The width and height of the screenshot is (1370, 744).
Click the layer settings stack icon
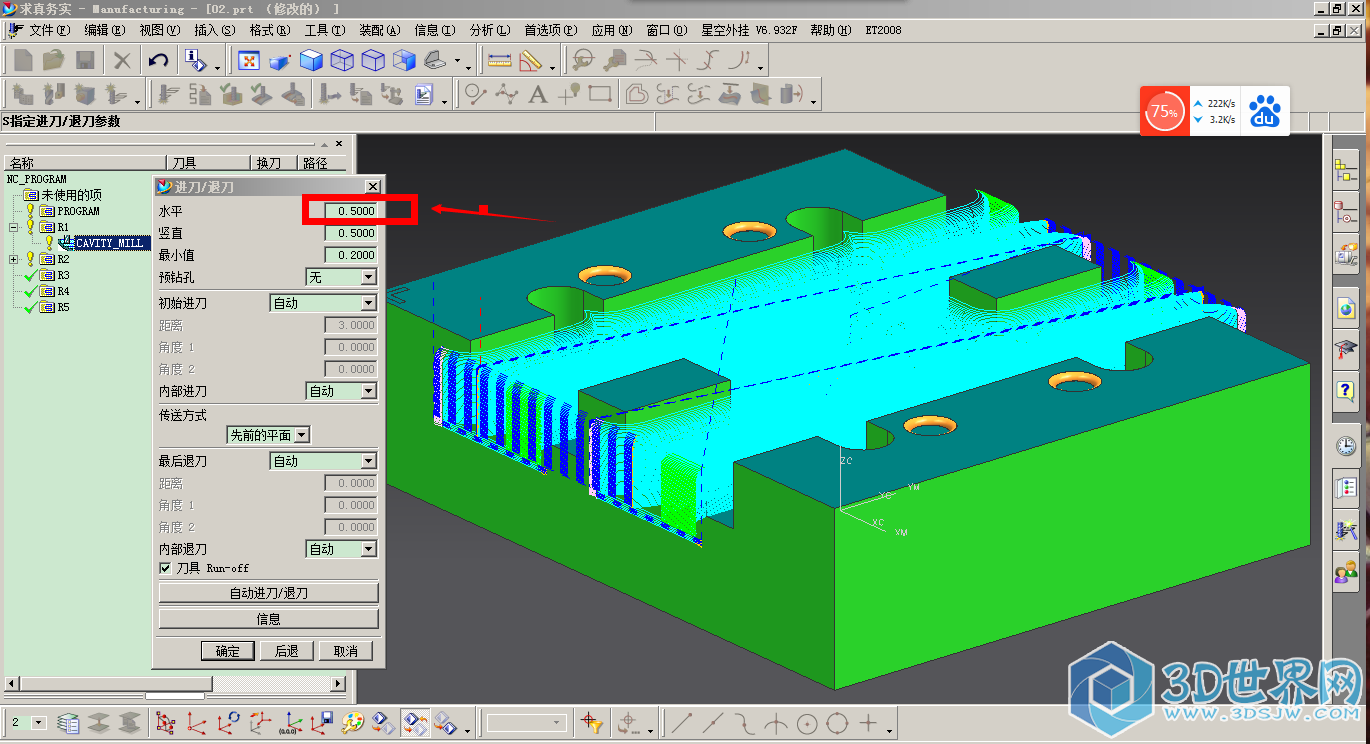68,722
